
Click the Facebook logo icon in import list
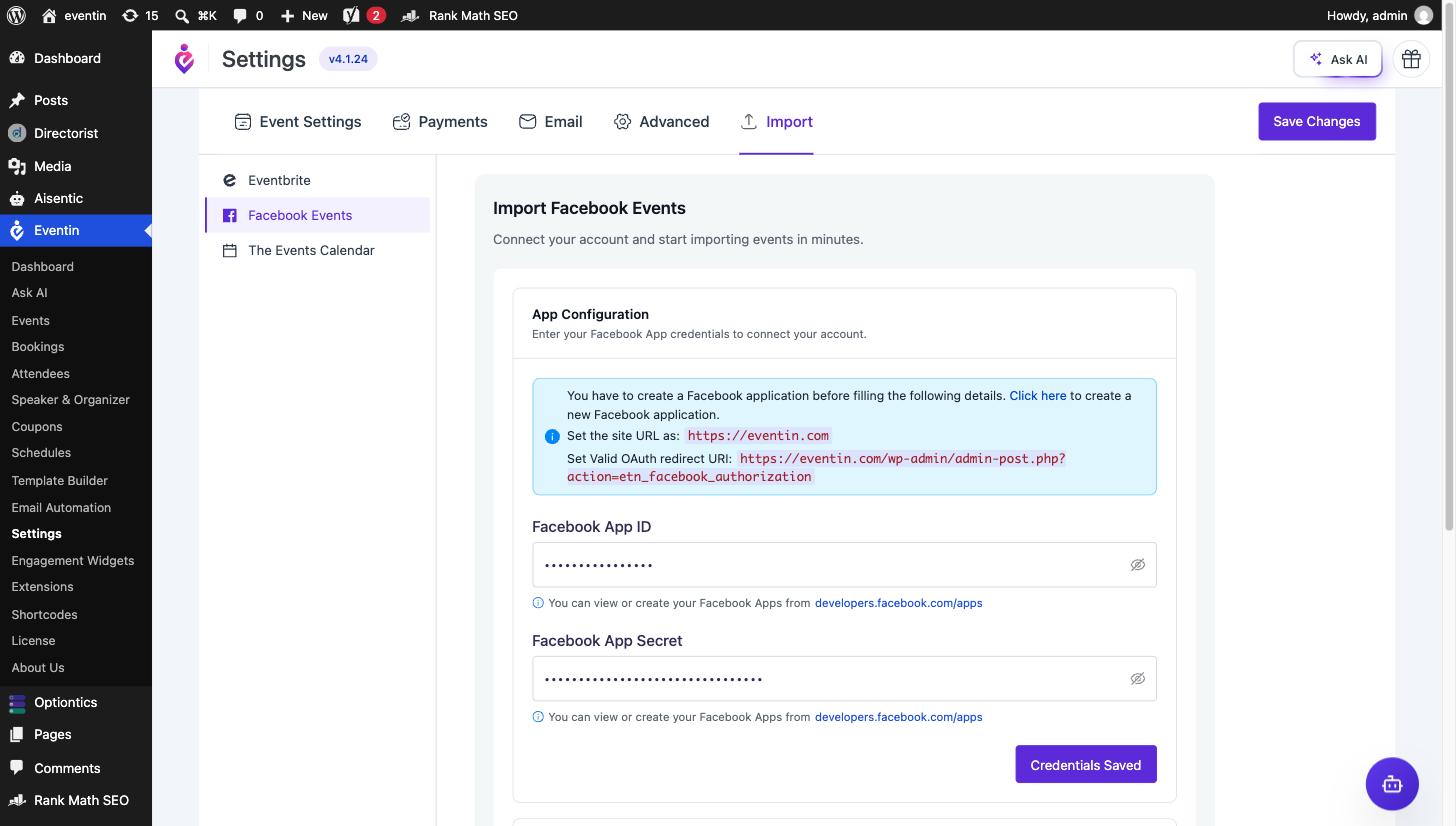(x=229, y=215)
